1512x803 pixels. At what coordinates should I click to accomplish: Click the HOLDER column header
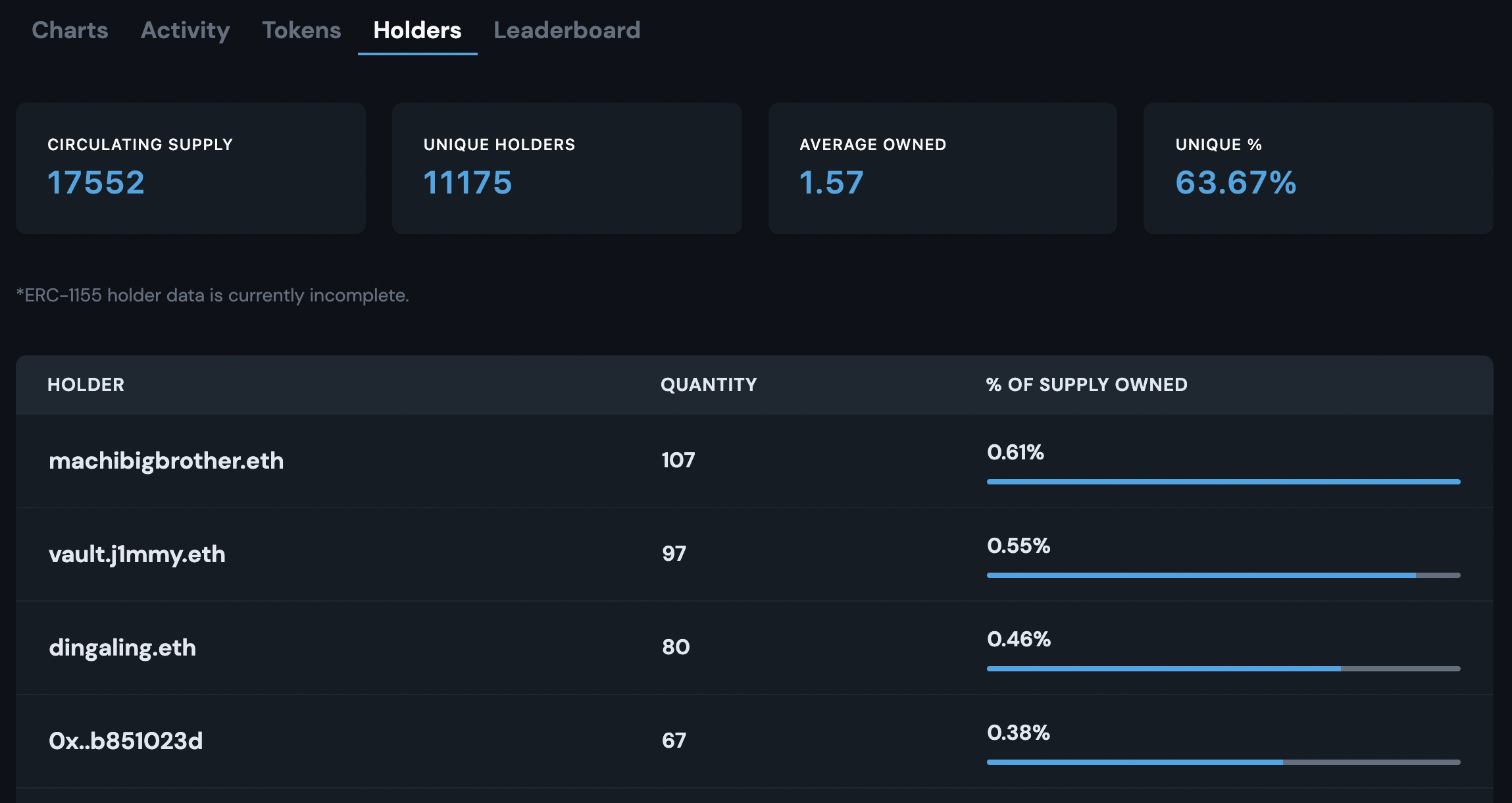click(86, 384)
